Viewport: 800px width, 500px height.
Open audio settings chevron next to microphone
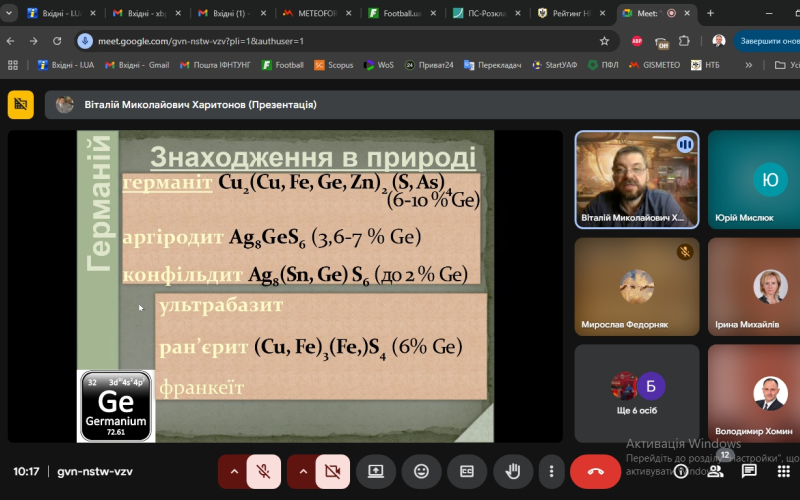click(234, 471)
